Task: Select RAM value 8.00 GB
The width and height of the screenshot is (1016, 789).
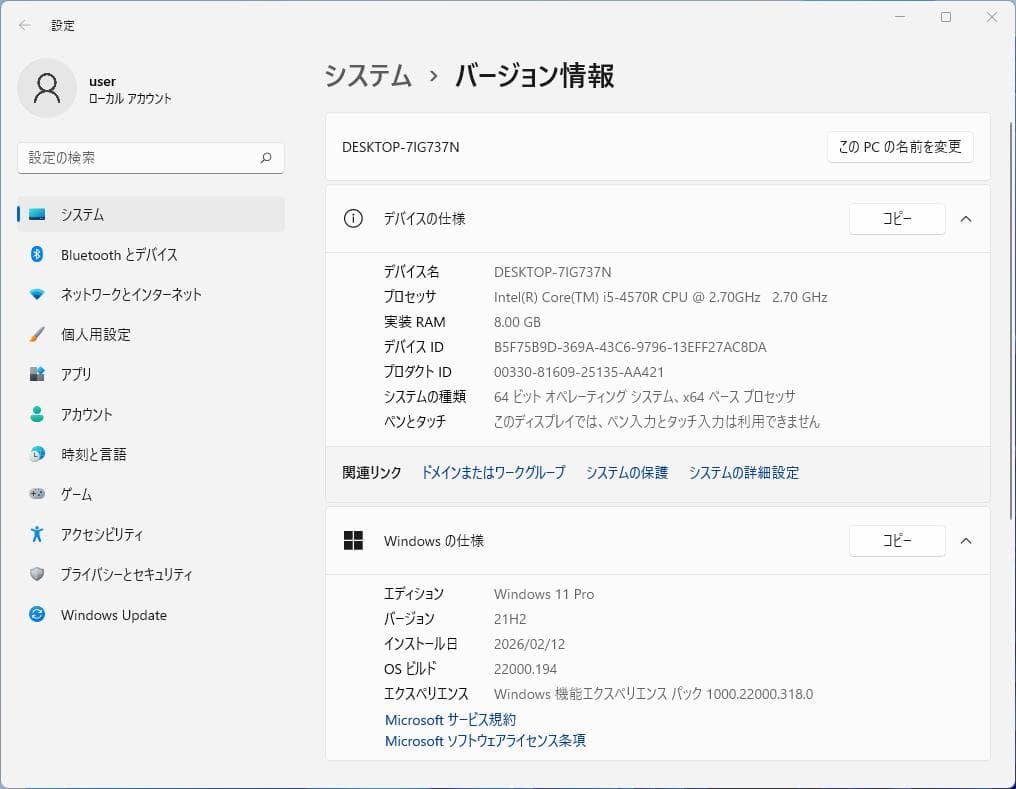Action: tap(517, 322)
